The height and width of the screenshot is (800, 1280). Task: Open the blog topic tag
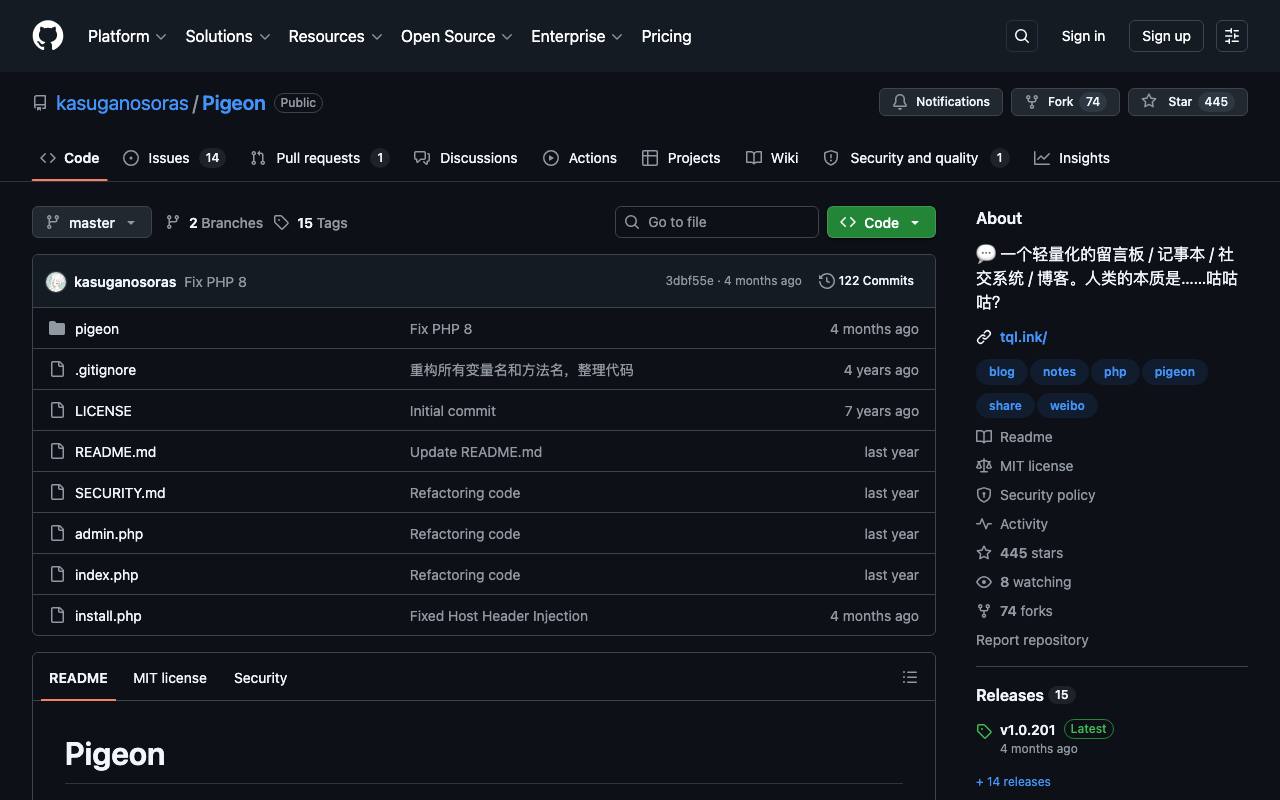click(1001, 372)
